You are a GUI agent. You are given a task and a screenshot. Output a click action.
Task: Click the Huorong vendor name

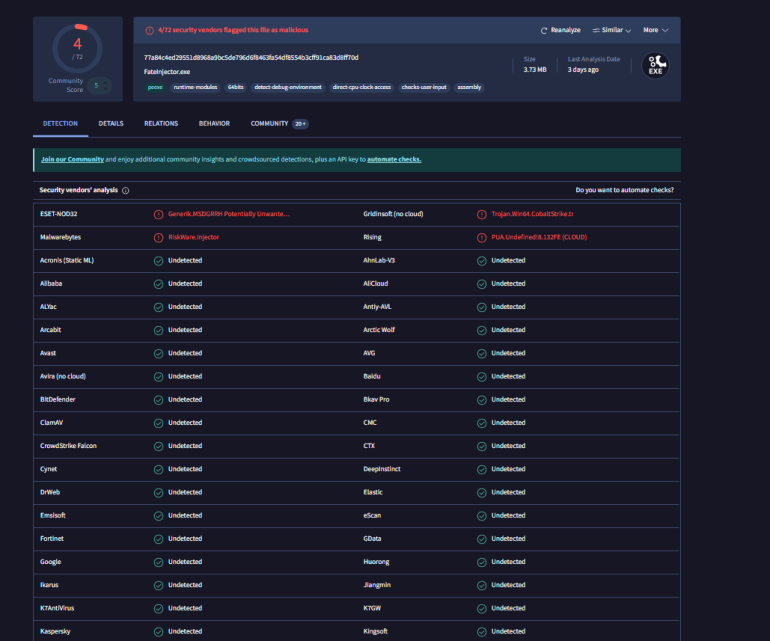coord(376,562)
